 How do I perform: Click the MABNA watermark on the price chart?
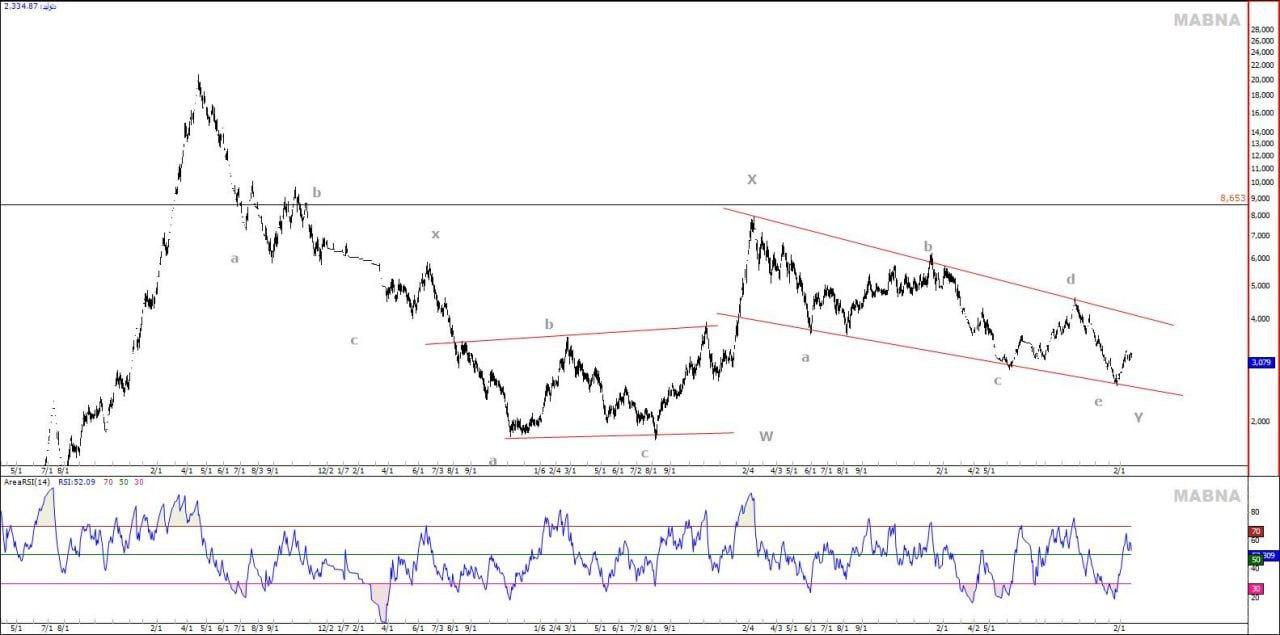coord(1206,20)
